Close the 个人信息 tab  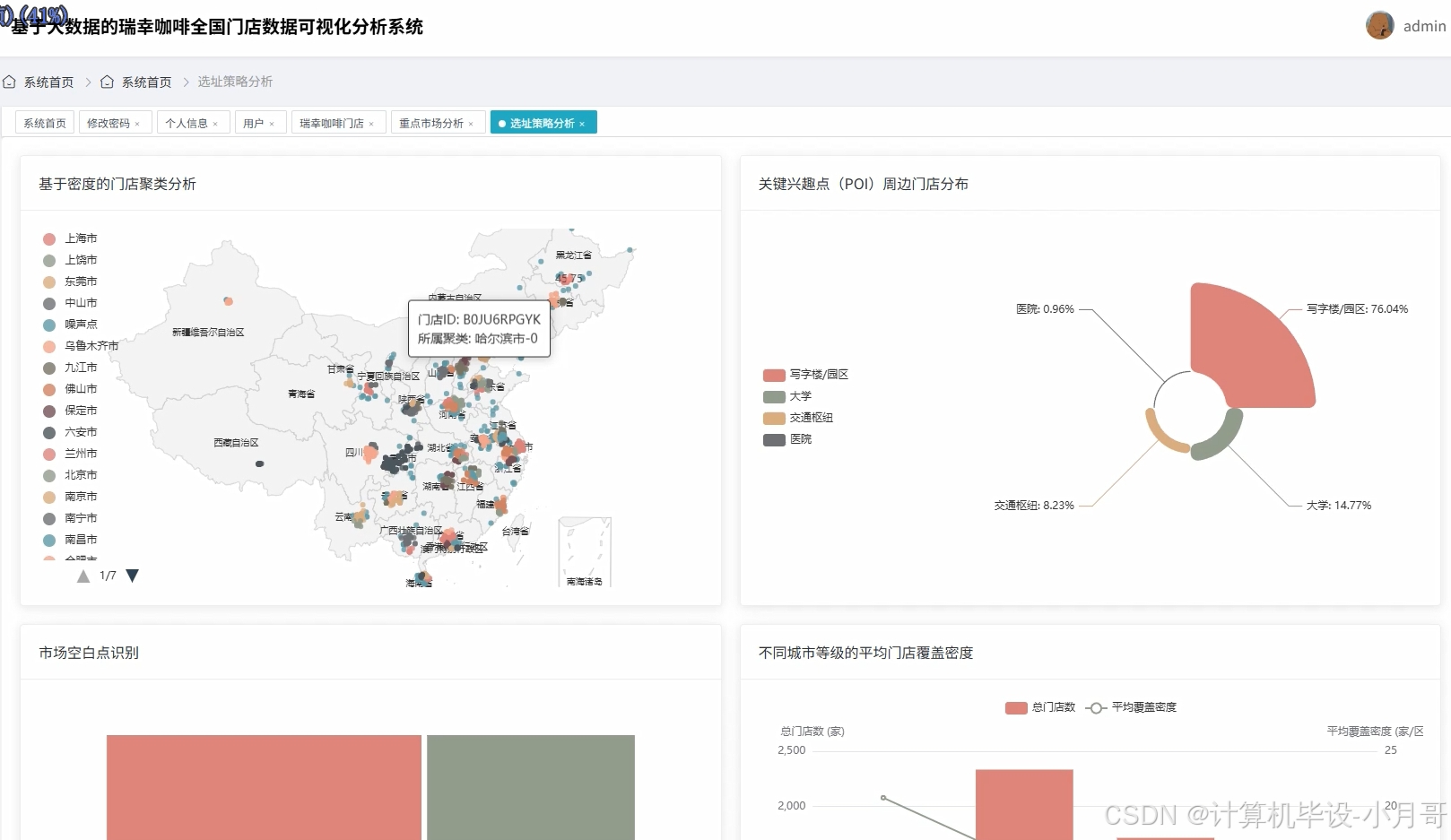click(215, 124)
